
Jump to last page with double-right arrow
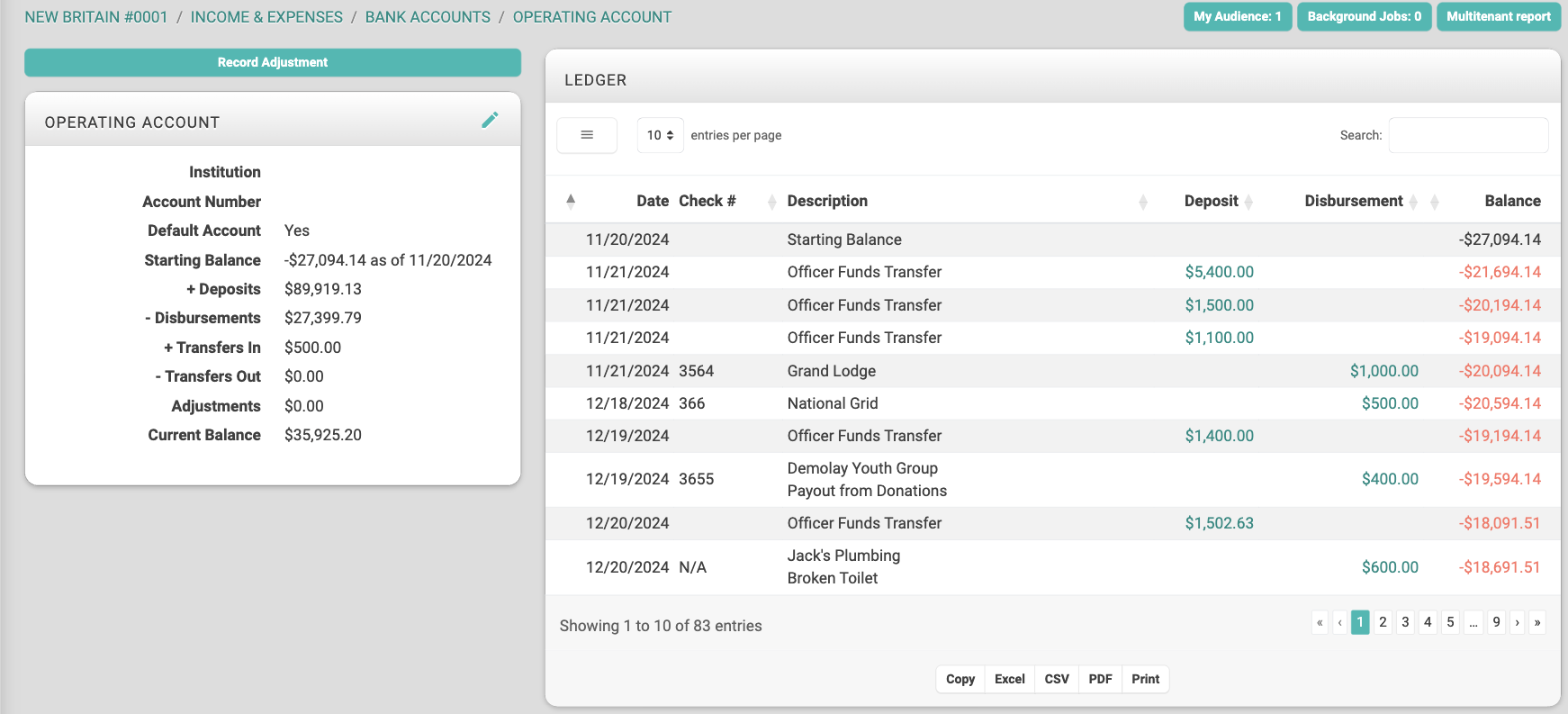[1539, 623]
